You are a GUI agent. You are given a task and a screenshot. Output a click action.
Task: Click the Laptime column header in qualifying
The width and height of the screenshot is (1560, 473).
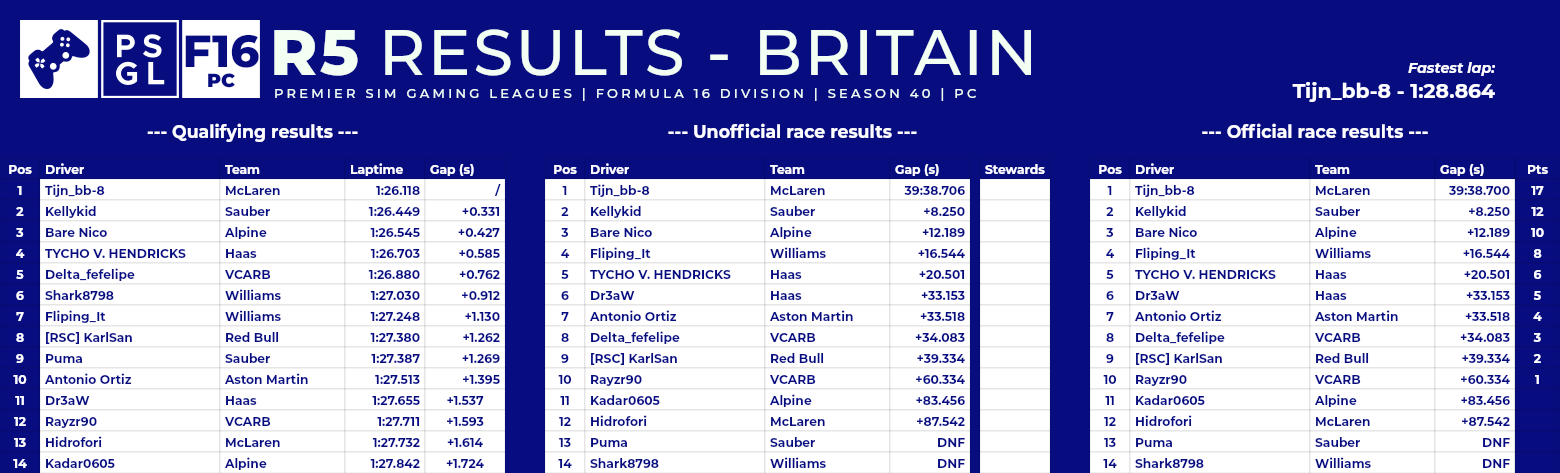pyautogui.click(x=376, y=170)
